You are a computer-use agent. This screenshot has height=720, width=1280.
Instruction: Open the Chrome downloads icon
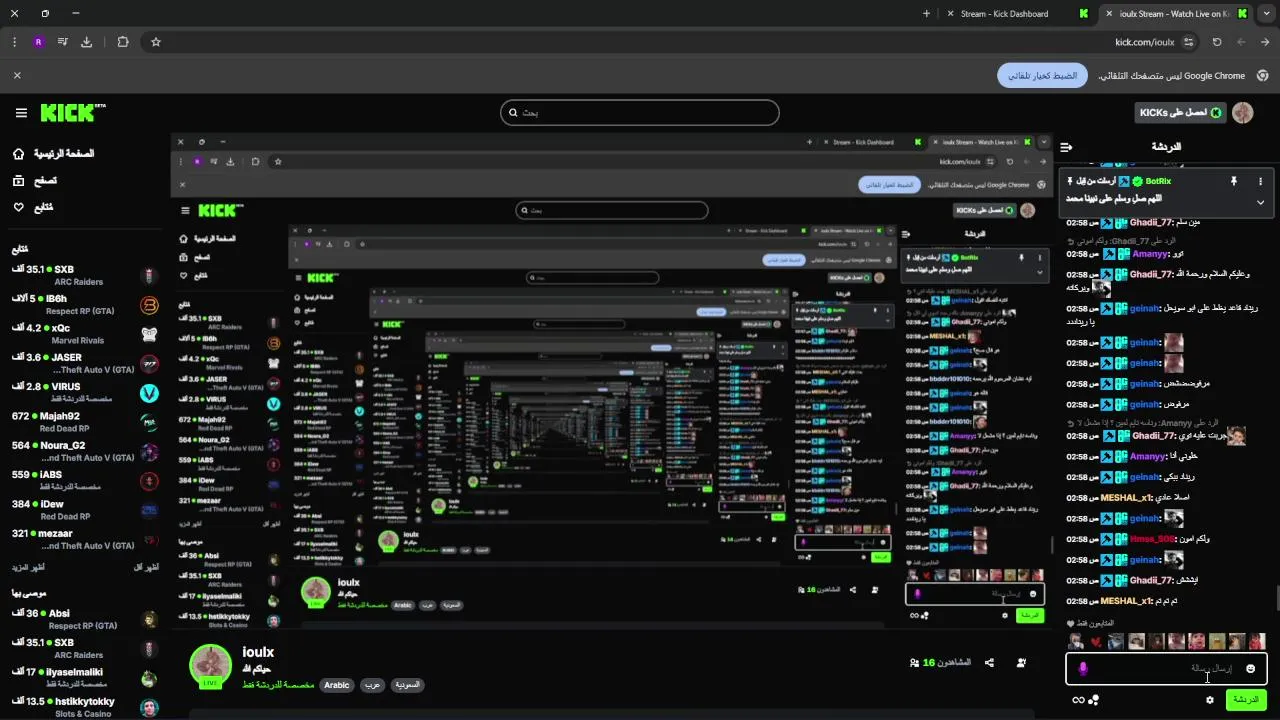(x=86, y=42)
